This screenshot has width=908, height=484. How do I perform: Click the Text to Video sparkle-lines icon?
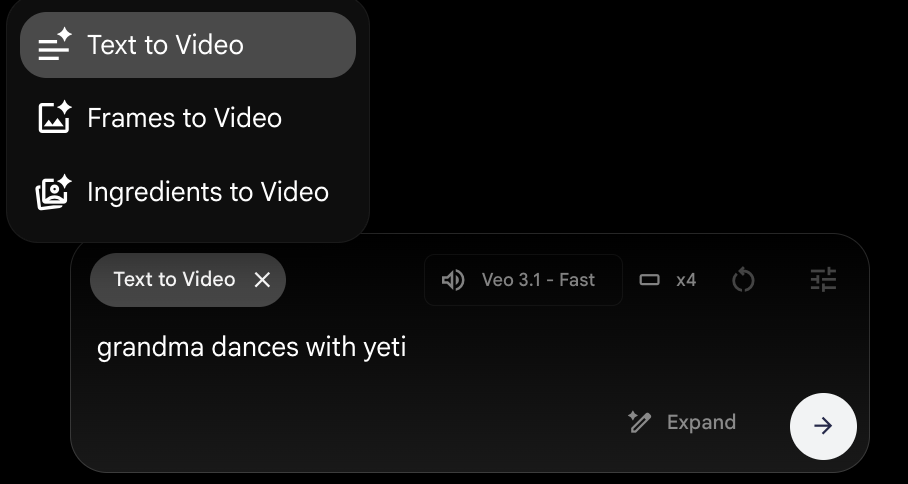pos(54,45)
